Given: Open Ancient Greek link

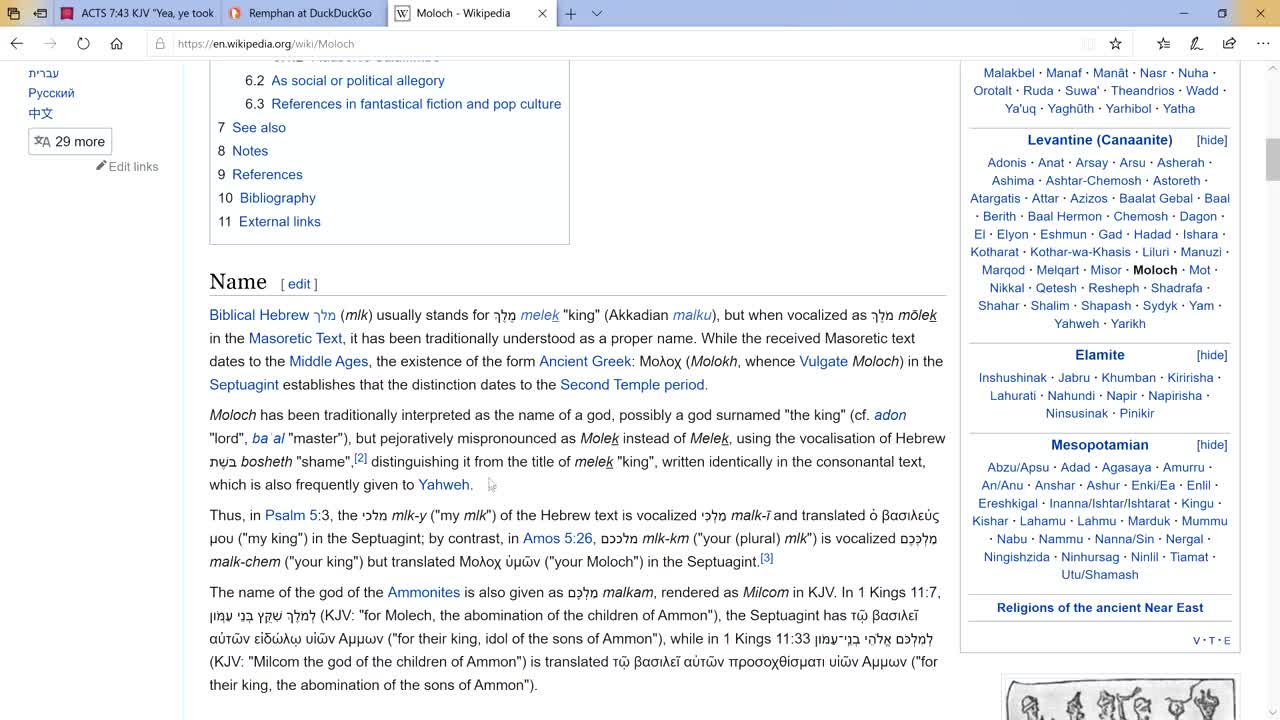Looking at the screenshot, I should coord(585,361).
